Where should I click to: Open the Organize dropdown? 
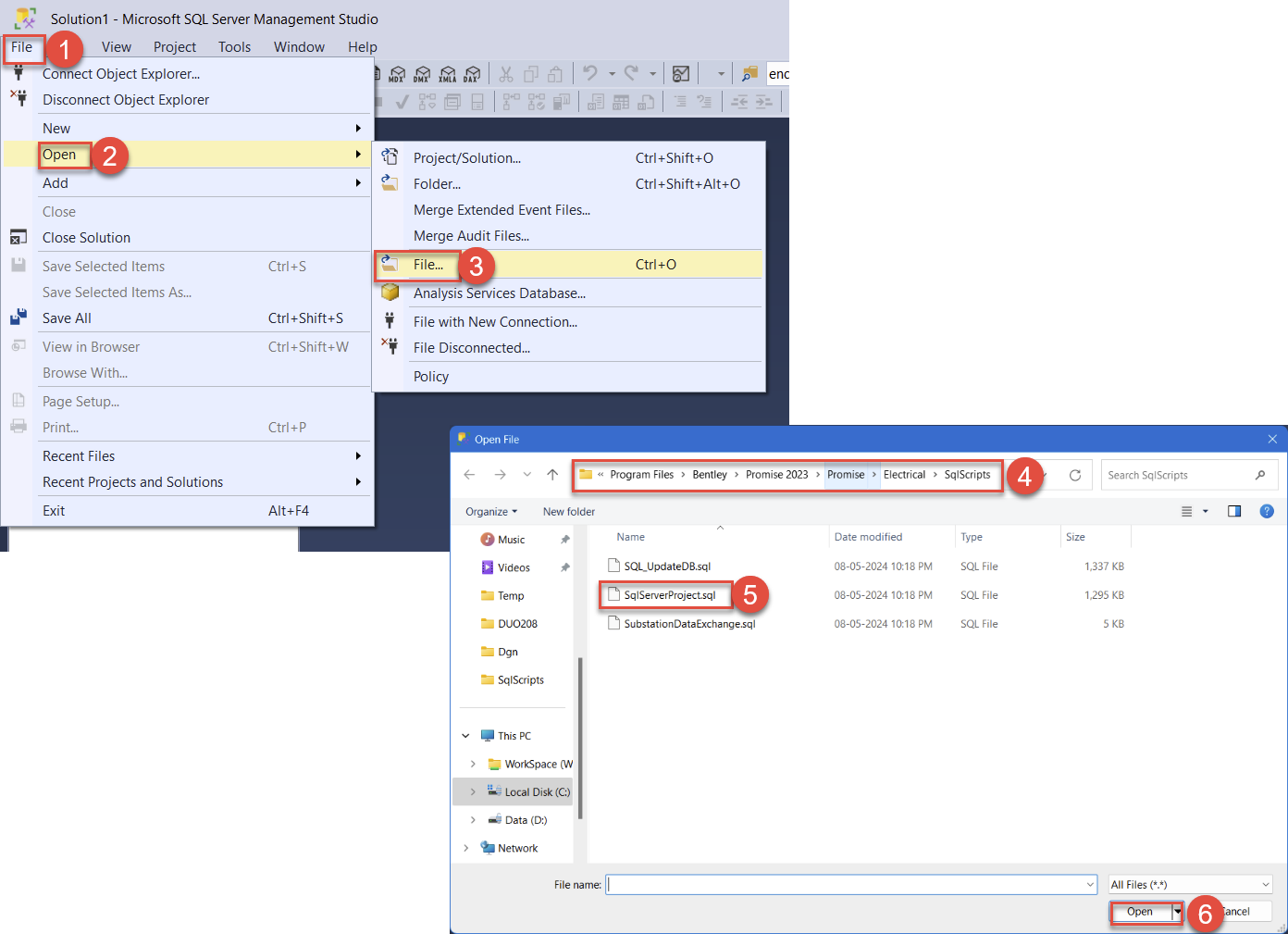click(x=491, y=512)
